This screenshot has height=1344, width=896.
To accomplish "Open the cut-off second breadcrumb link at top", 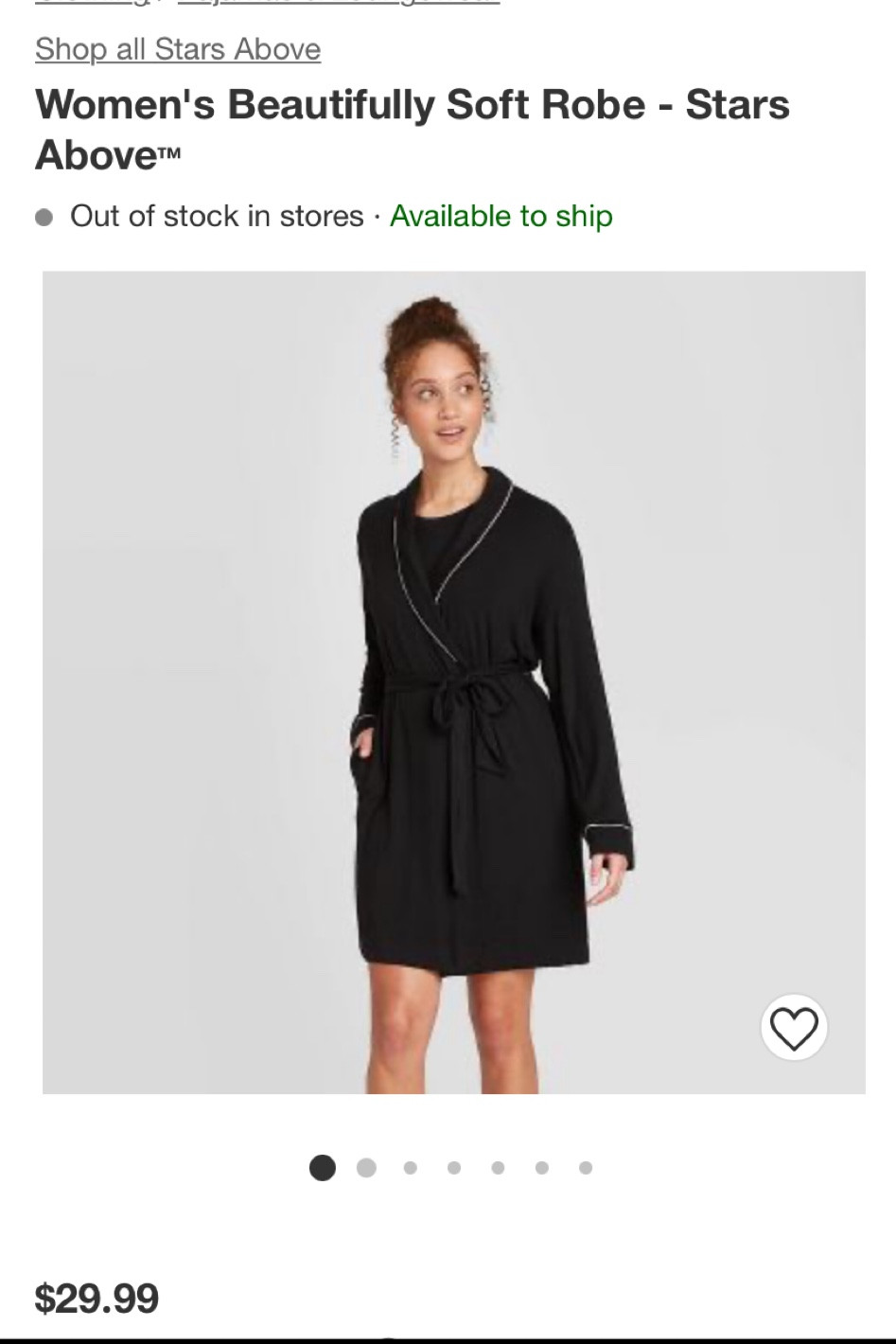I will coord(338,2).
